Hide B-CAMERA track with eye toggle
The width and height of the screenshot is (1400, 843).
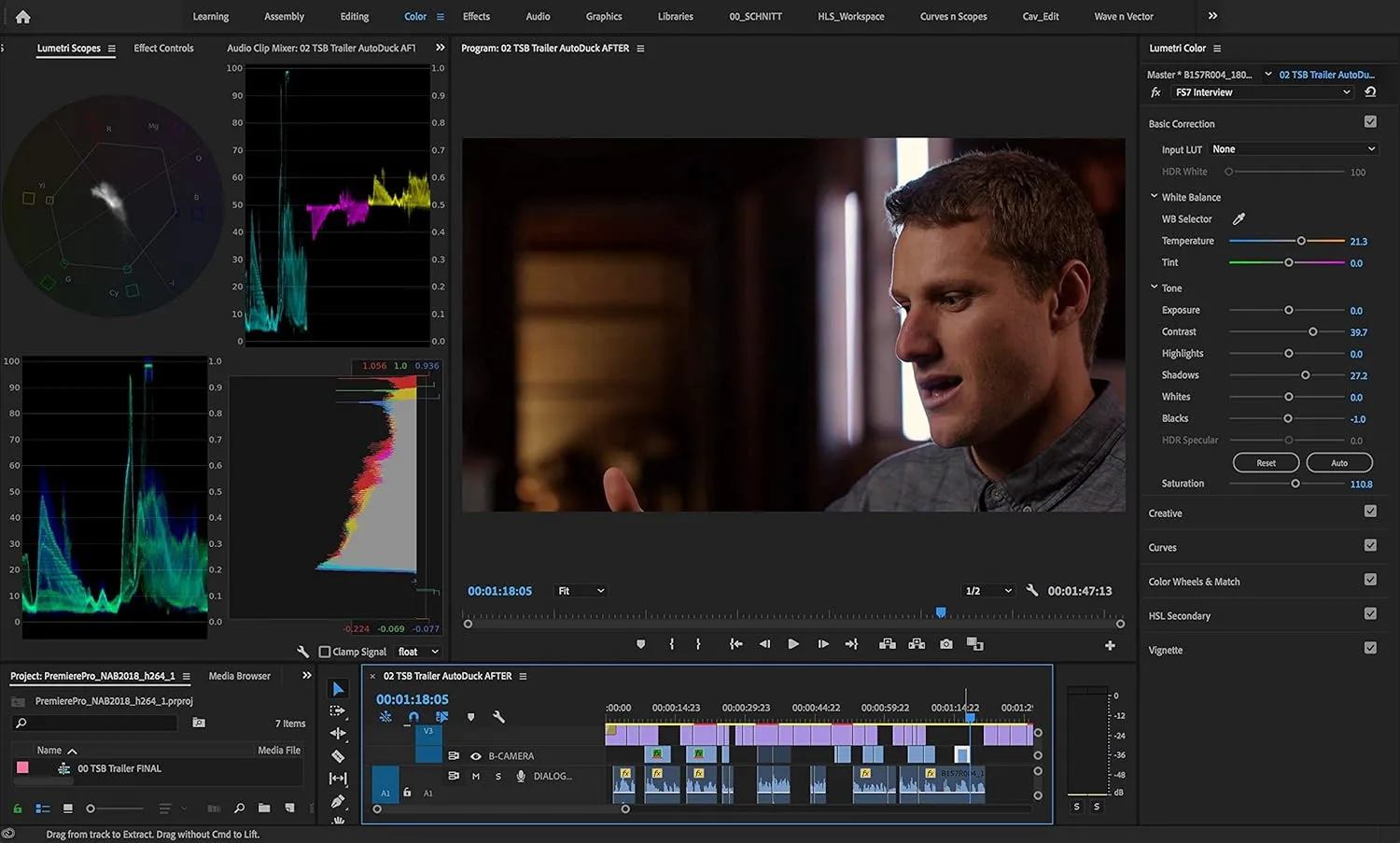pyautogui.click(x=477, y=756)
